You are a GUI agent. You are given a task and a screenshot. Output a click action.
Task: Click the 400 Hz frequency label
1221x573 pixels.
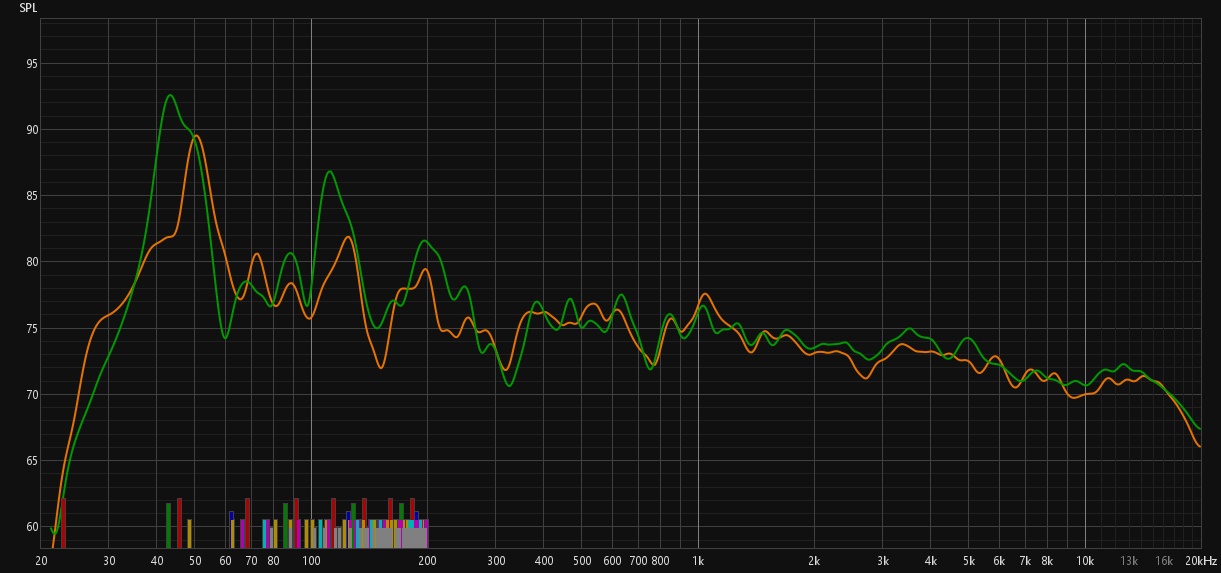(x=544, y=561)
